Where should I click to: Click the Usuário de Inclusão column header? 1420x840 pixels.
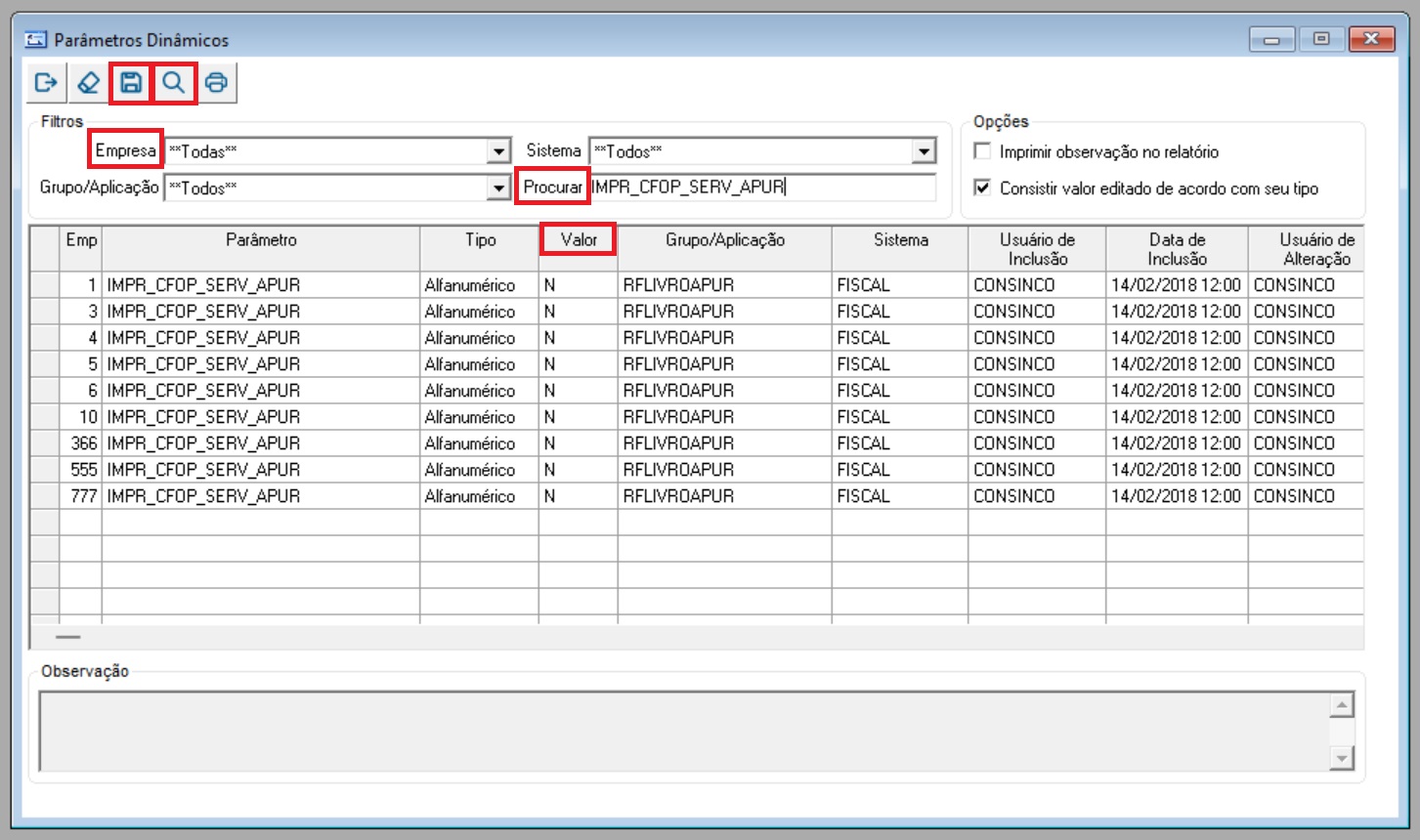point(1038,249)
